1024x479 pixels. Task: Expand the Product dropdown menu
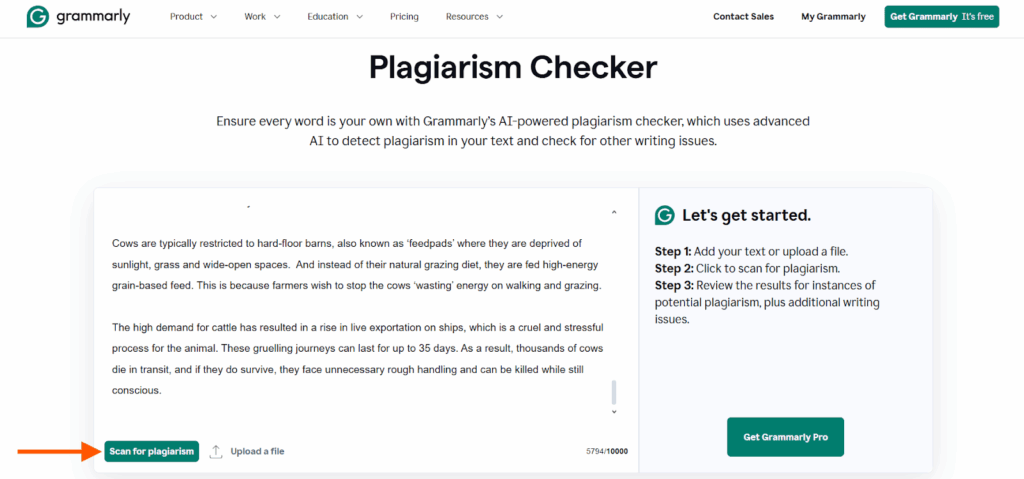[x=193, y=17]
